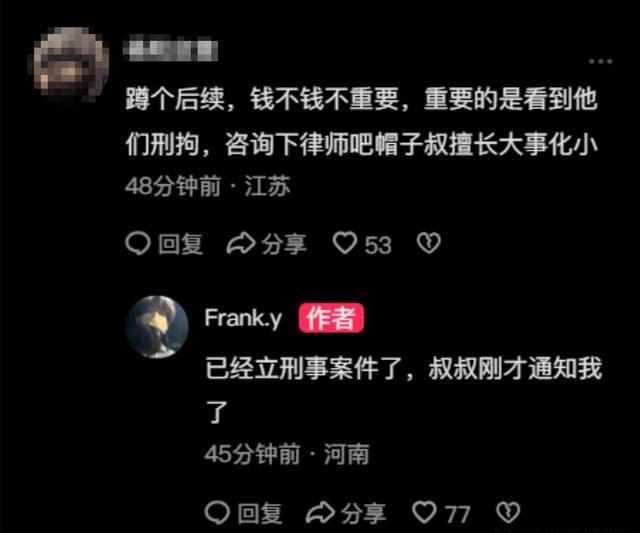Open the three-dot more options menu
Viewport: 640px width, 533px height.
pos(600,62)
